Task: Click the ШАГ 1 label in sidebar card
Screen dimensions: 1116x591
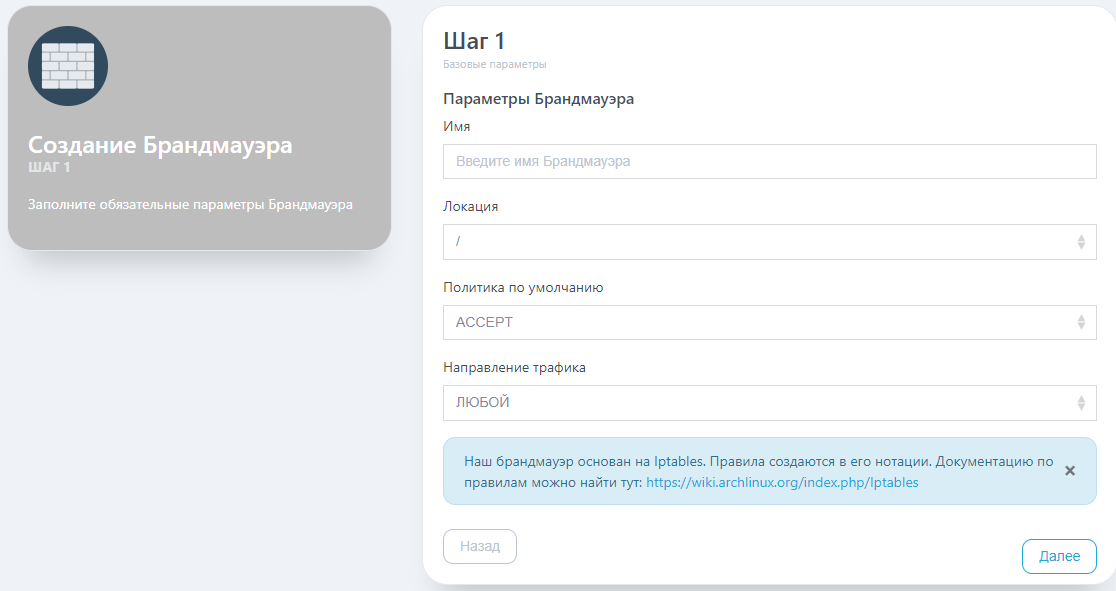Action: click(49, 168)
